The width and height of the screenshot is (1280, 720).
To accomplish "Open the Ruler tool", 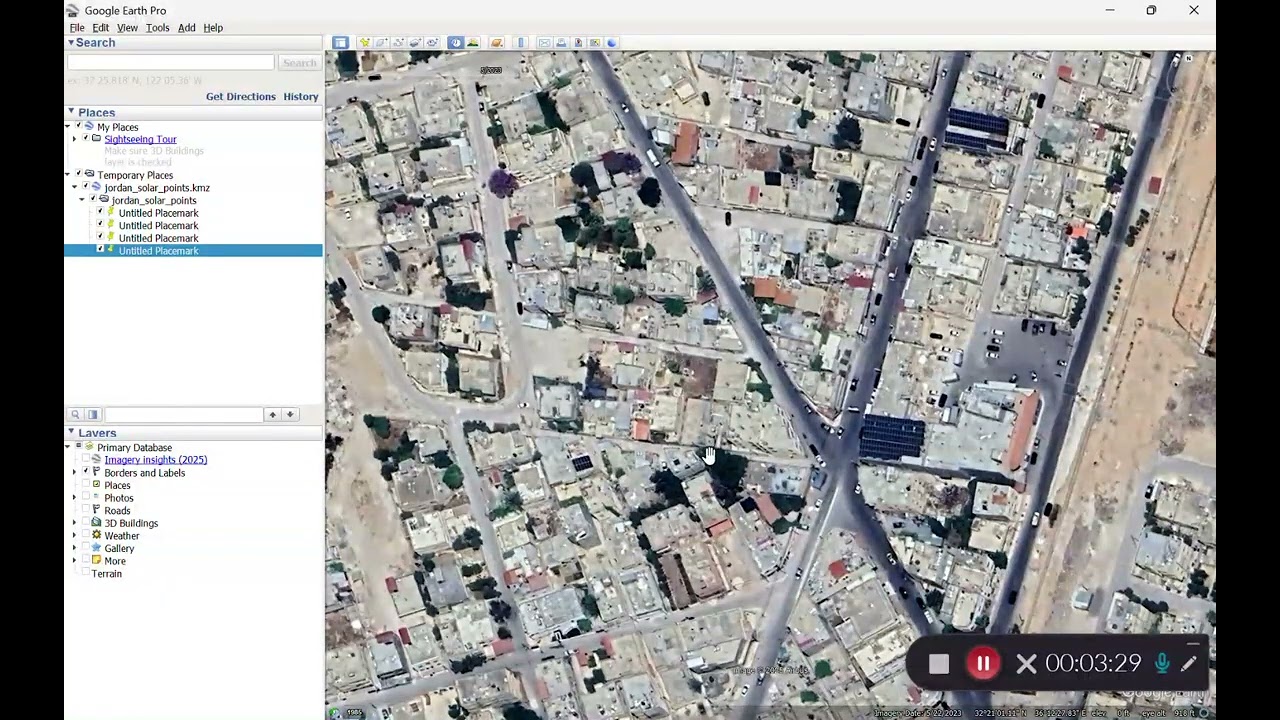I will pos(521,43).
